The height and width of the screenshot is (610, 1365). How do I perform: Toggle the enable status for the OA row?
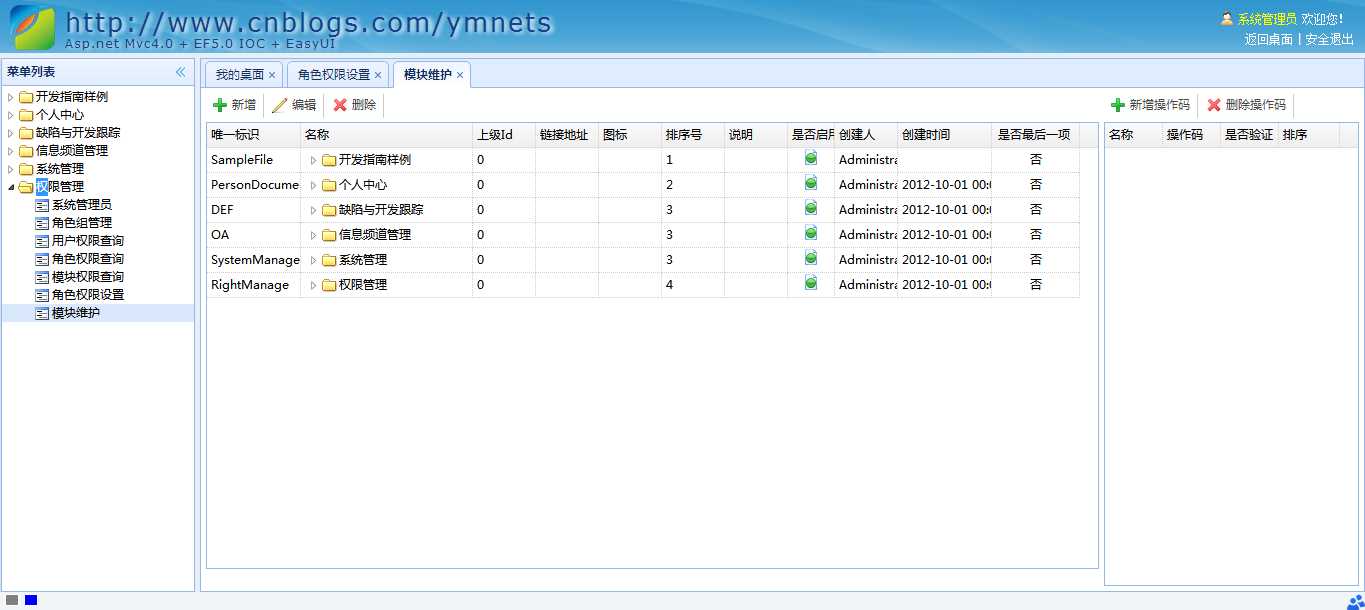pyautogui.click(x=811, y=234)
